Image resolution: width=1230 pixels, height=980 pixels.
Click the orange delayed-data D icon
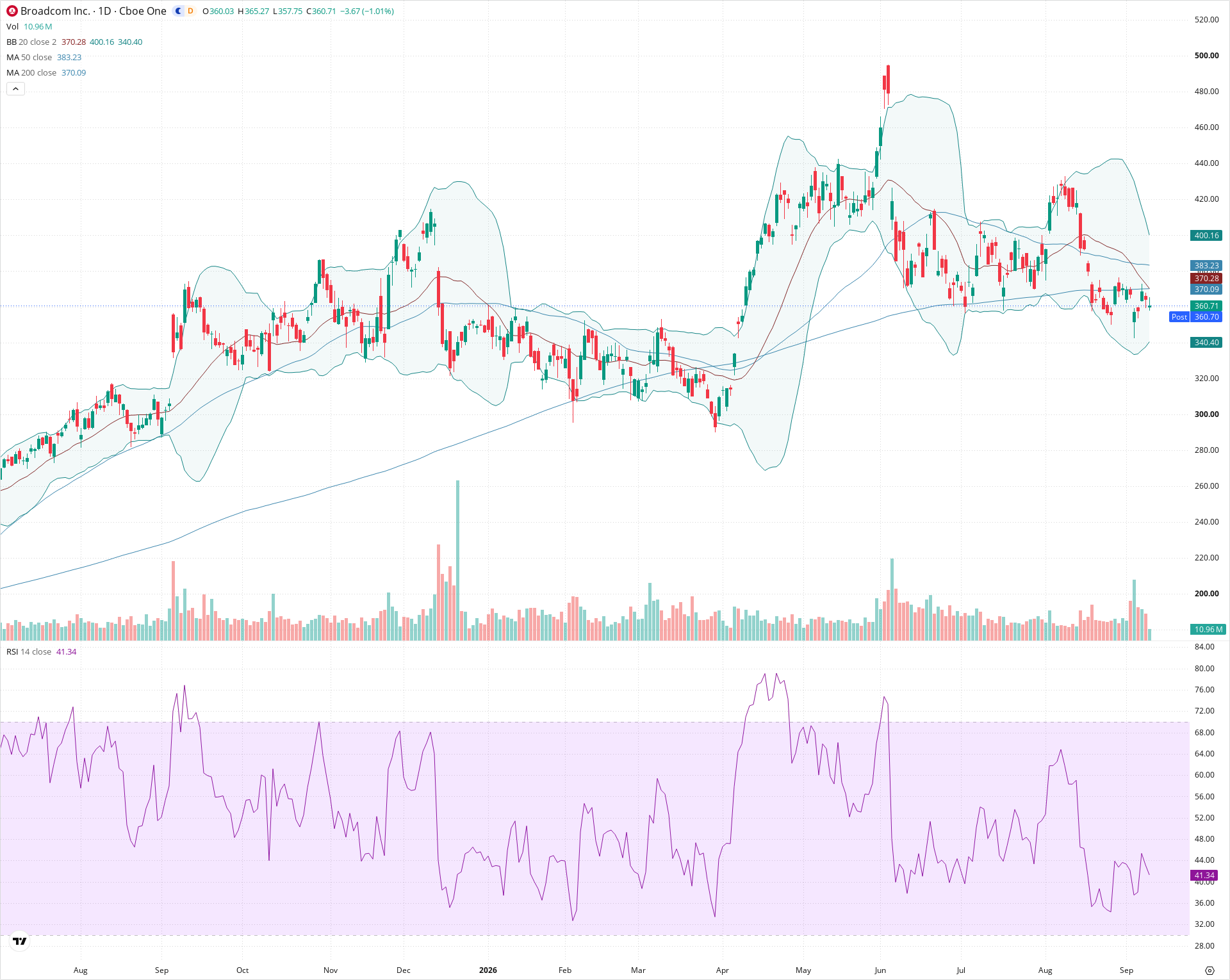[190, 11]
